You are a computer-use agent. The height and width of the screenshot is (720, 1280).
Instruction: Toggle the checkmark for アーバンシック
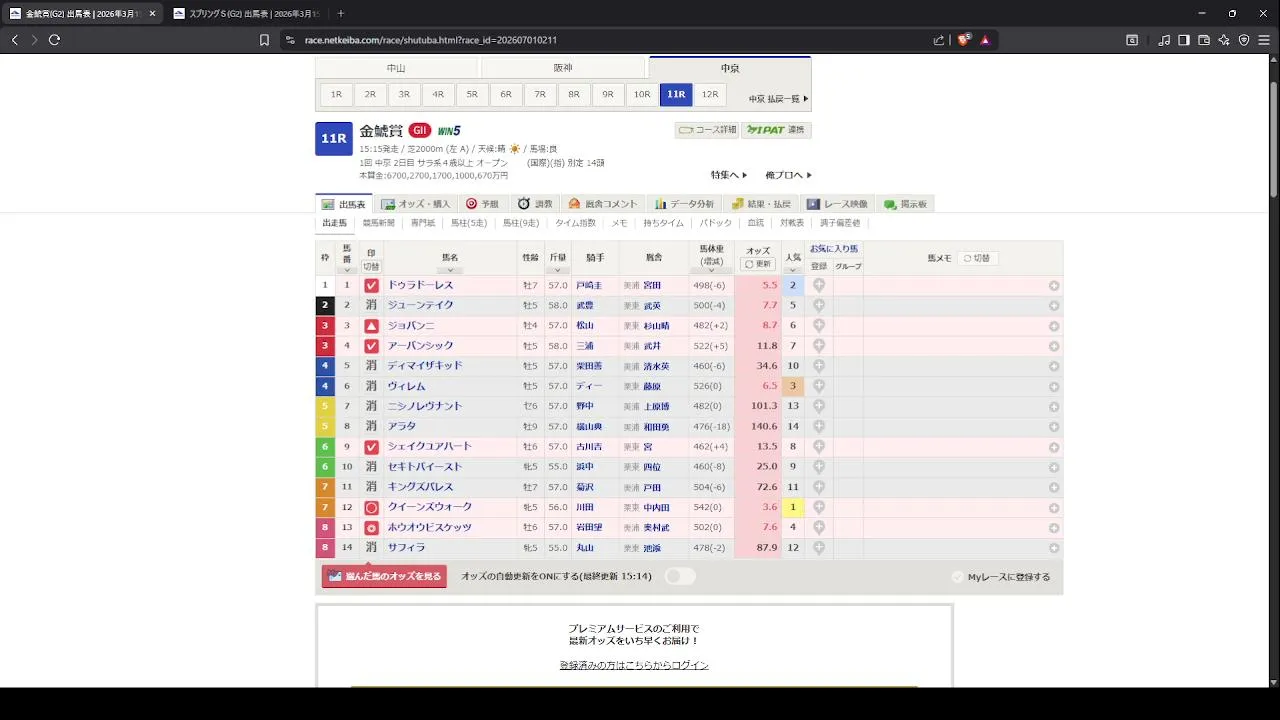click(x=371, y=346)
